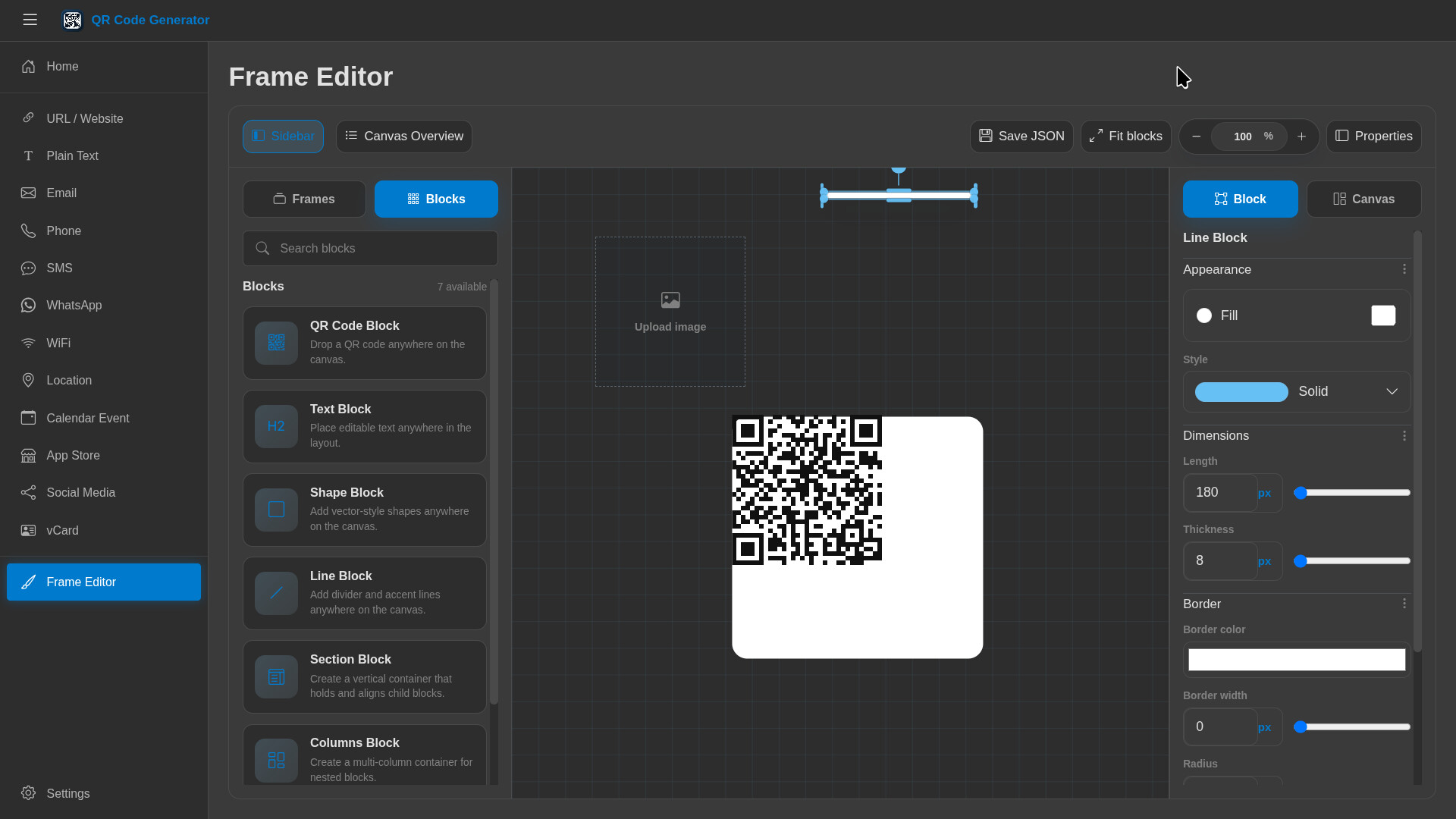The width and height of the screenshot is (1456, 819).
Task: Click the SMS chat bubble icon
Action: click(28, 268)
